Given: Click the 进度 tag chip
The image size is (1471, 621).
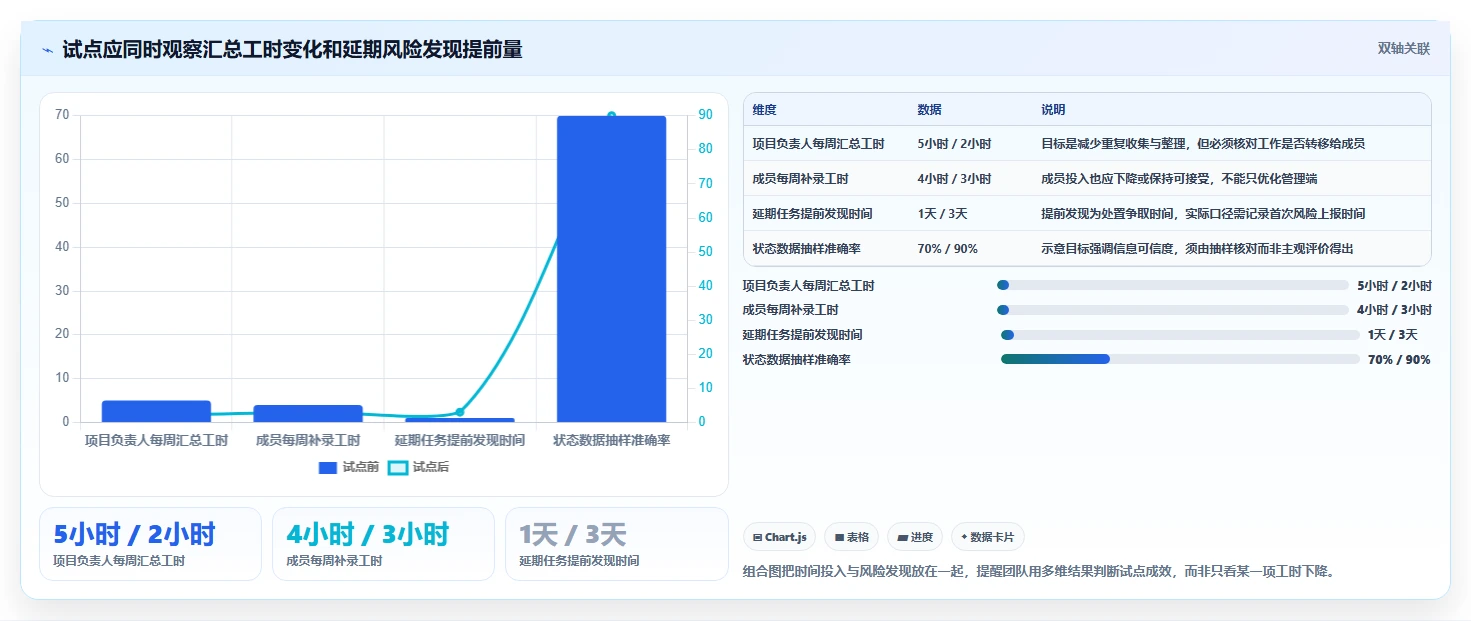Looking at the screenshot, I should pyautogui.click(x=915, y=537).
